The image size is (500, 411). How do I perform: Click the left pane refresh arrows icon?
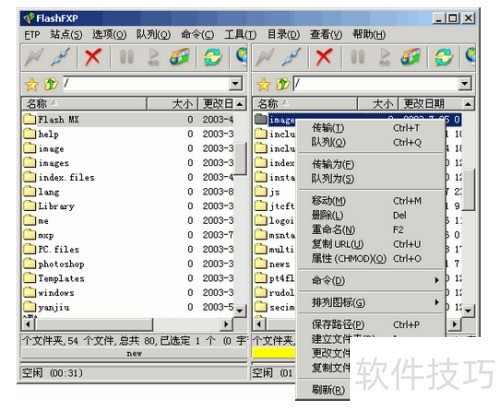coord(212,57)
